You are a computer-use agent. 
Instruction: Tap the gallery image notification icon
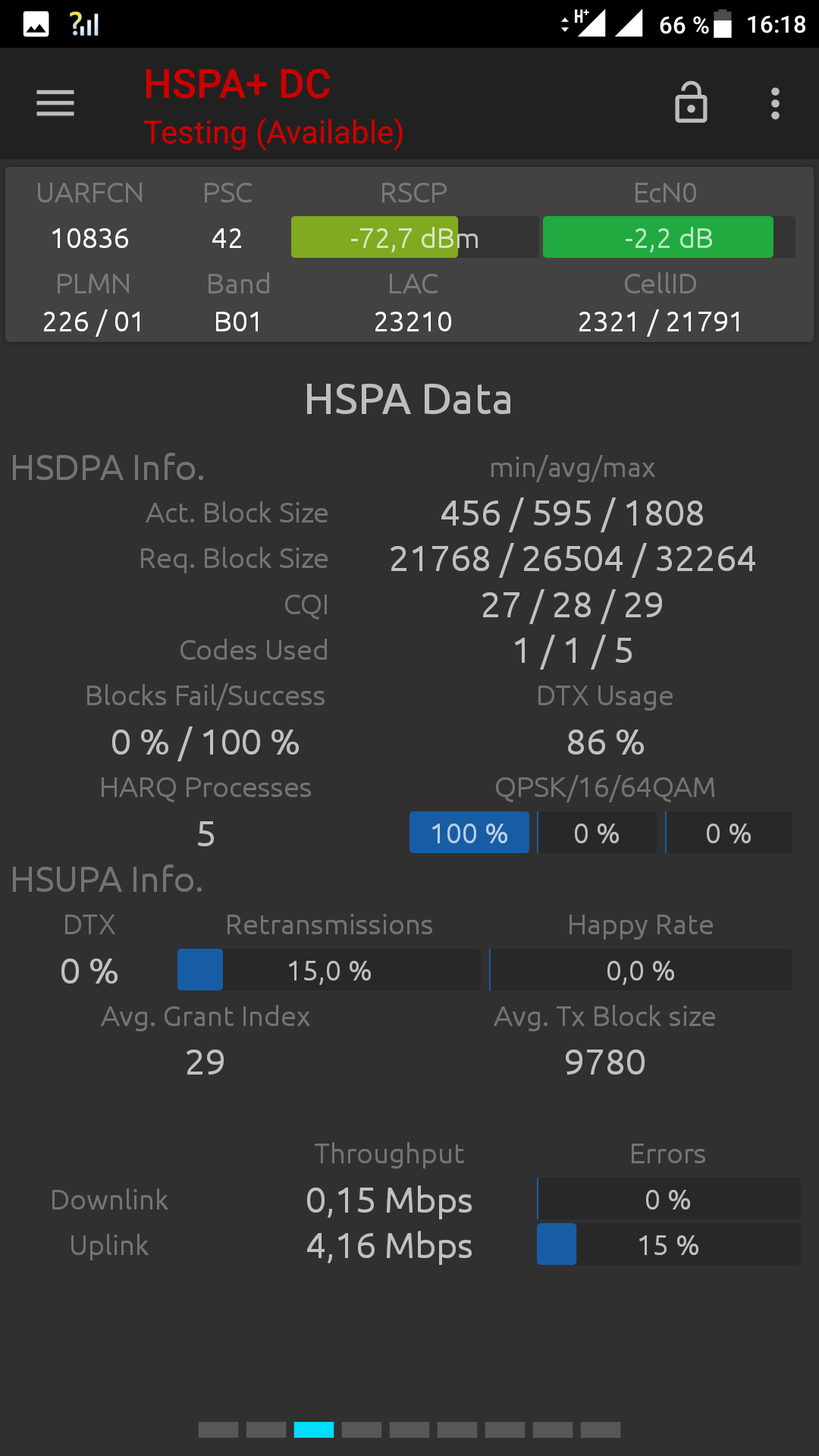point(36,24)
